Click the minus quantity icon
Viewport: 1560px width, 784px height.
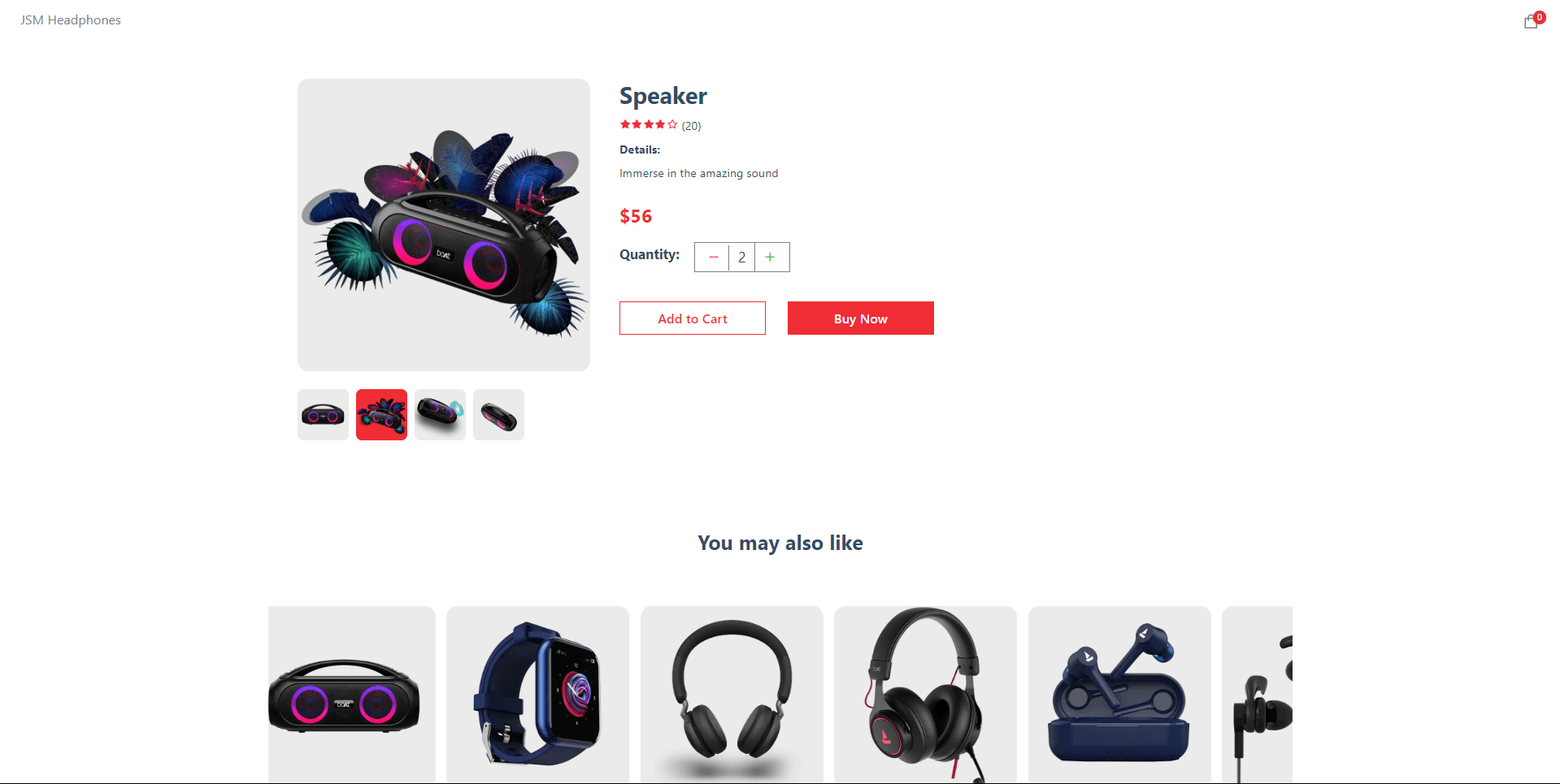(x=713, y=258)
